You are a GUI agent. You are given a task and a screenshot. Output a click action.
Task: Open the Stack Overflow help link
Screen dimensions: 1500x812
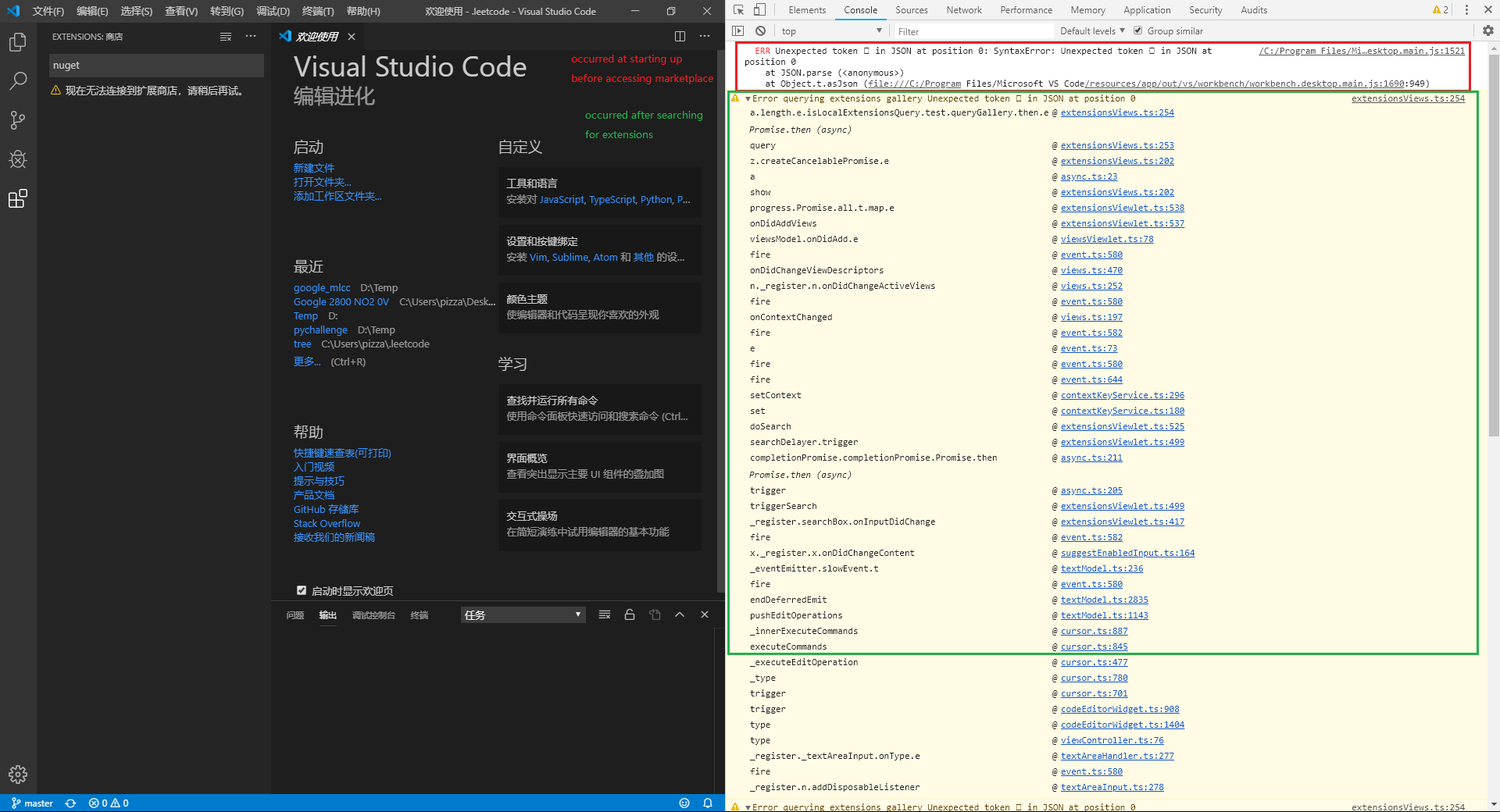click(x=327, y=523)
